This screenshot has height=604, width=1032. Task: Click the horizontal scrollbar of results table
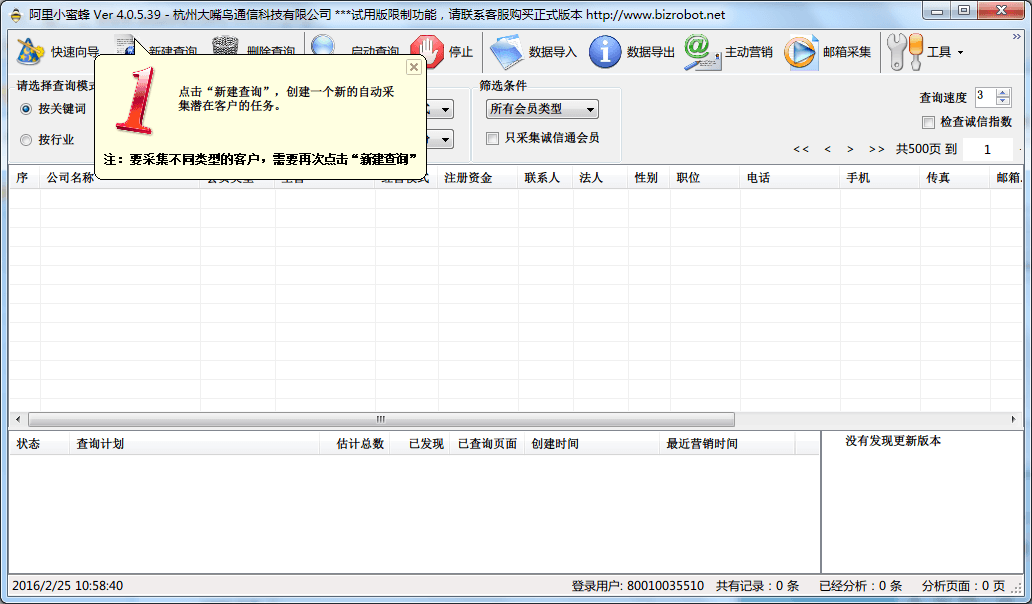click(380, 420)
